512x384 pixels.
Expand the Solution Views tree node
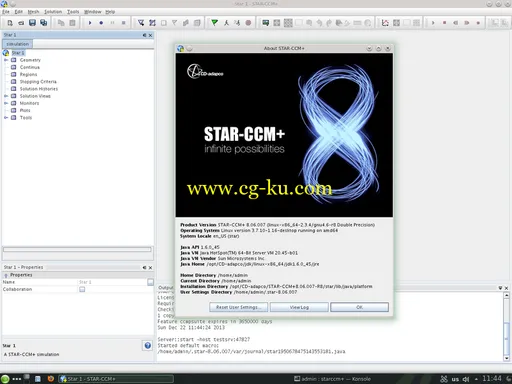[x=6, y=96]
